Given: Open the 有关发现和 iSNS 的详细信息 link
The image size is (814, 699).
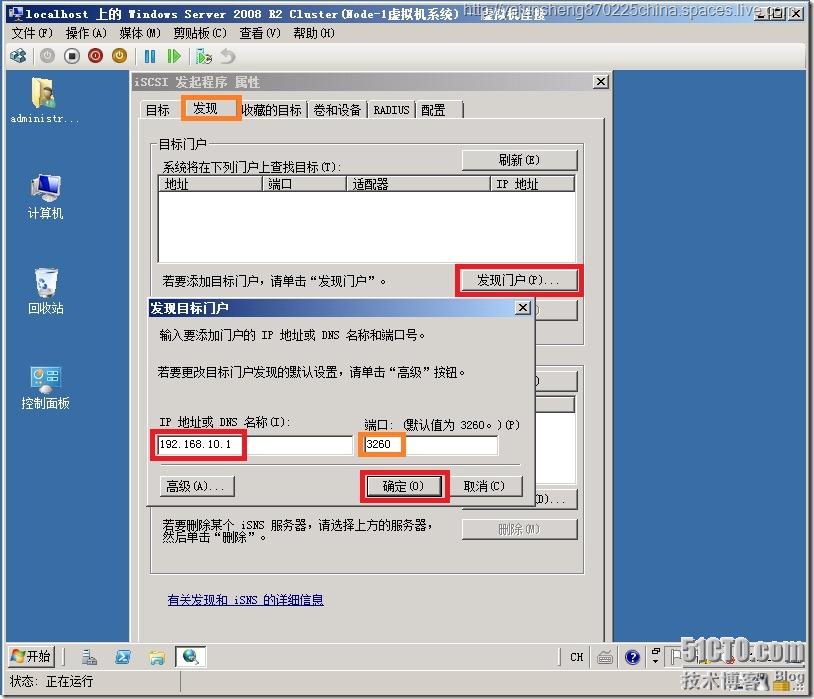Looking at the screenshot, I should (x=246, y=600).
